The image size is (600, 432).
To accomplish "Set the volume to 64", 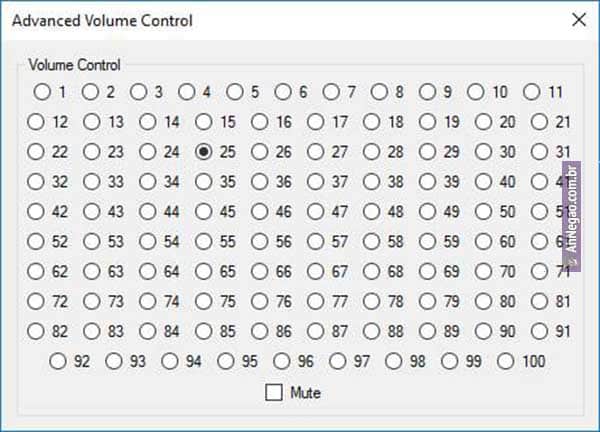I will click(x=148, y=271).
